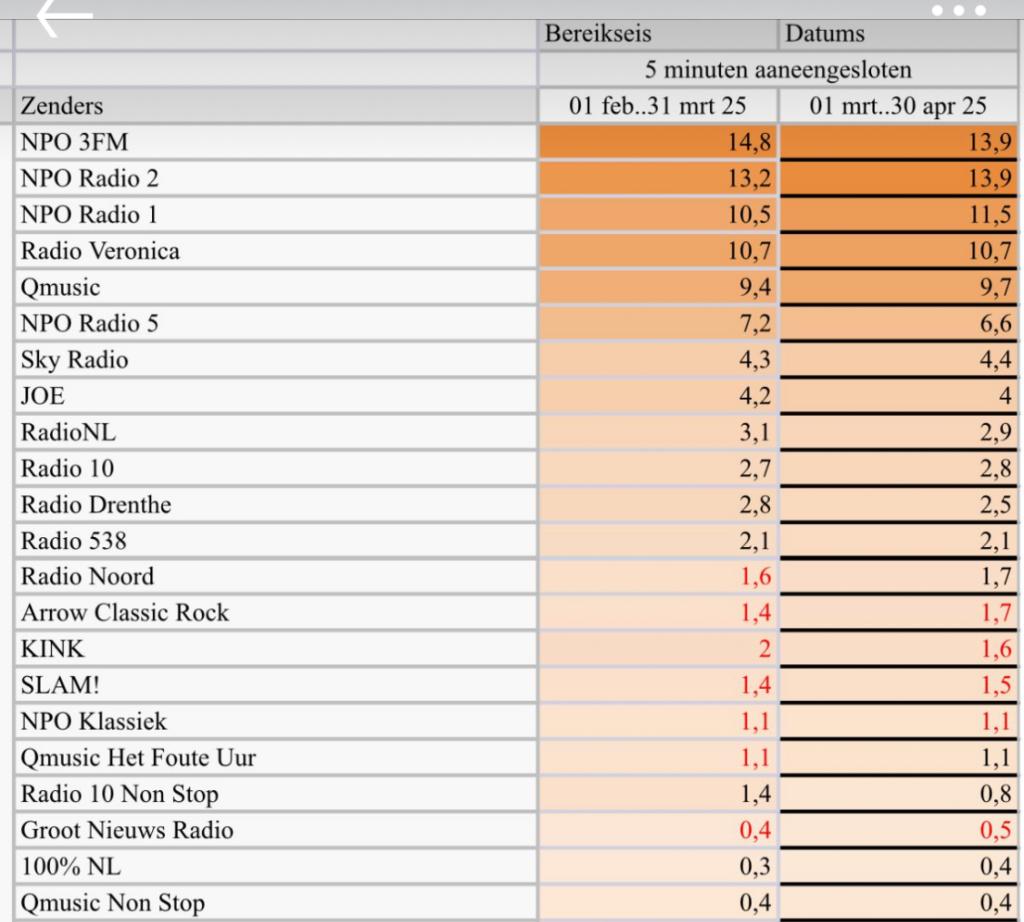
Task: Select the Radio 538 row label
Action: 275,541
